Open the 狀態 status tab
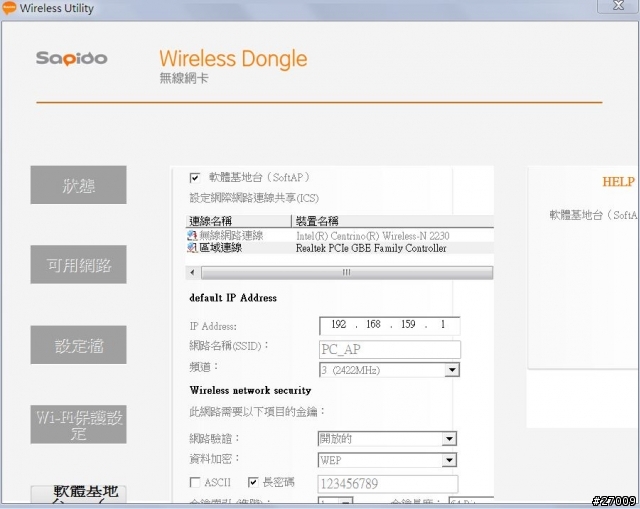Viewport: 640px width, 509px height. [x=78, y=185]
